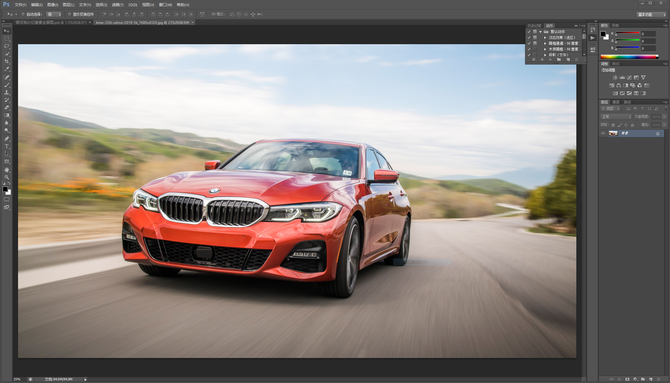
Task: Select the History Brush tool
Action: [x=6, y=100]
